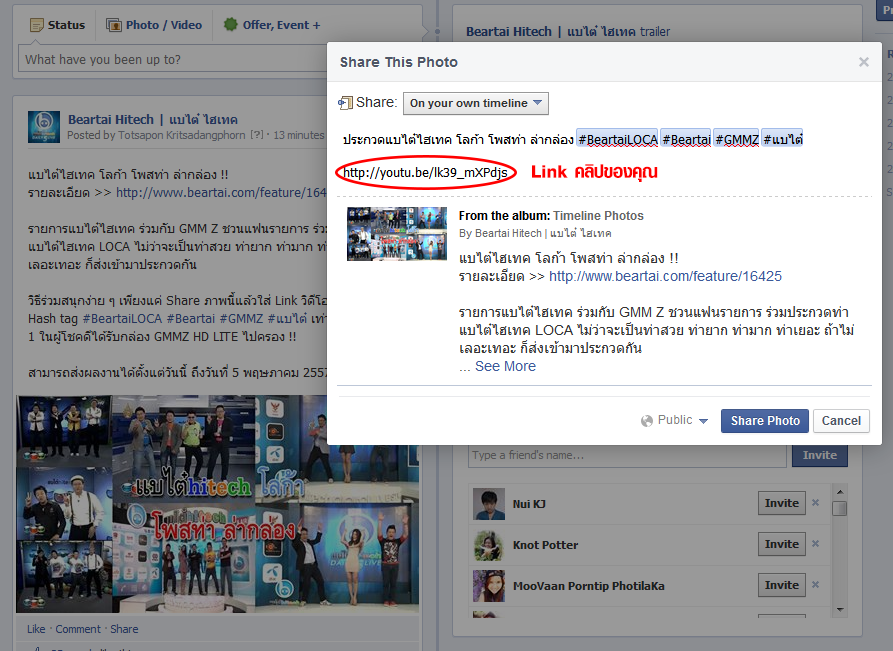The height and width of the screenshot is (651, 893).
Task: Click the #แบไต๋ hashtag in share dialog
Action: pyautogui.click(x=783, y=140)
